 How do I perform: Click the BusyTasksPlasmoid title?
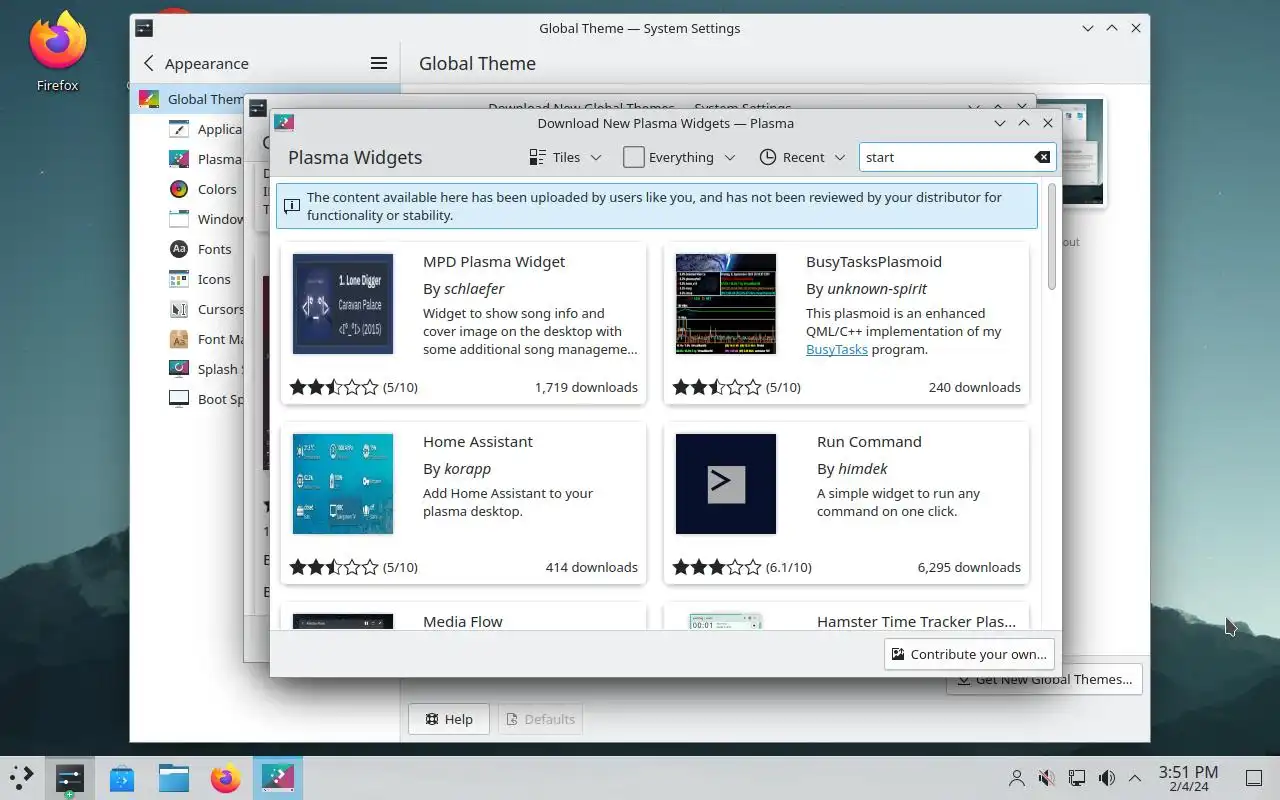(874, 262)
